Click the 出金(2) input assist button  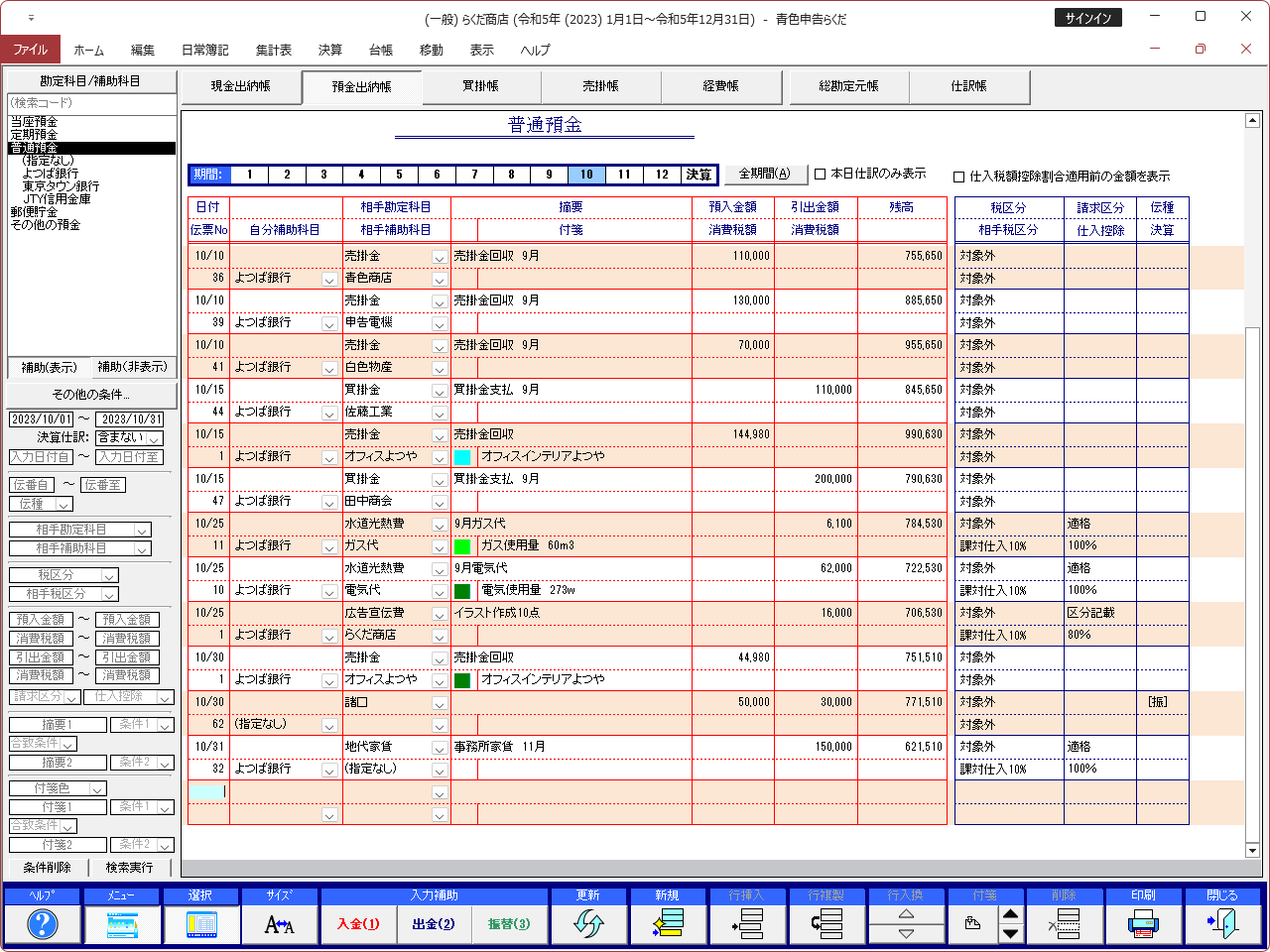(x=434, y=924)
